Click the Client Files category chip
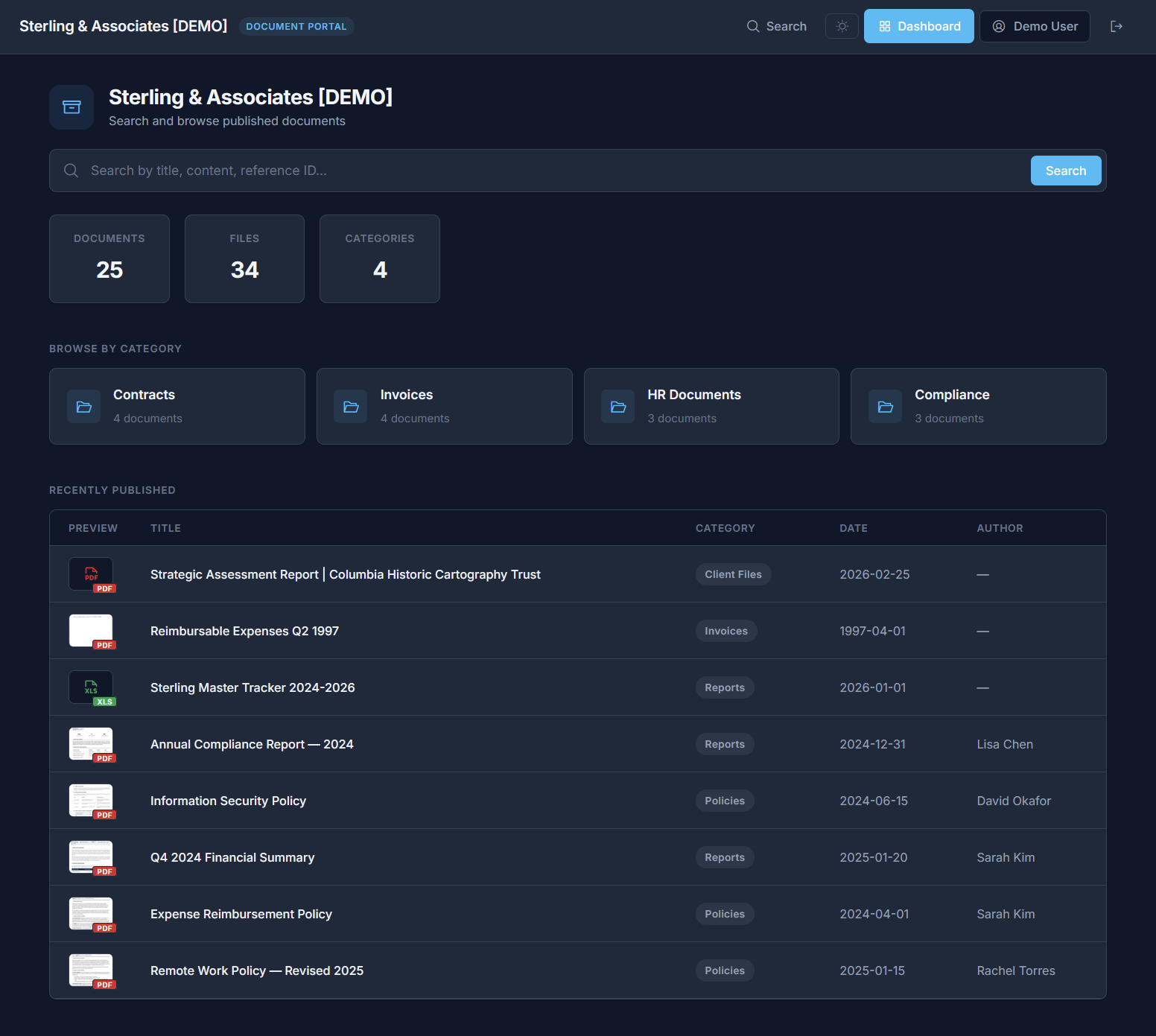1156x1036 pixels. tap(733, 574)
